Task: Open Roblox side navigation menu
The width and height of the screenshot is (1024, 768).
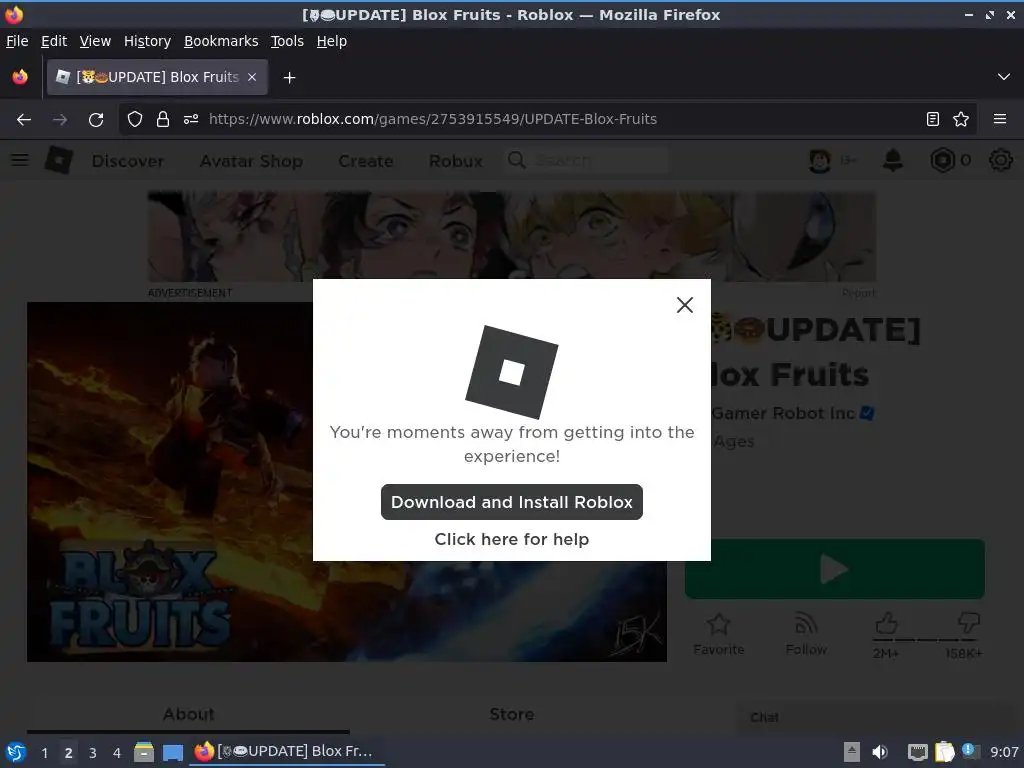Action: point(20,160)
